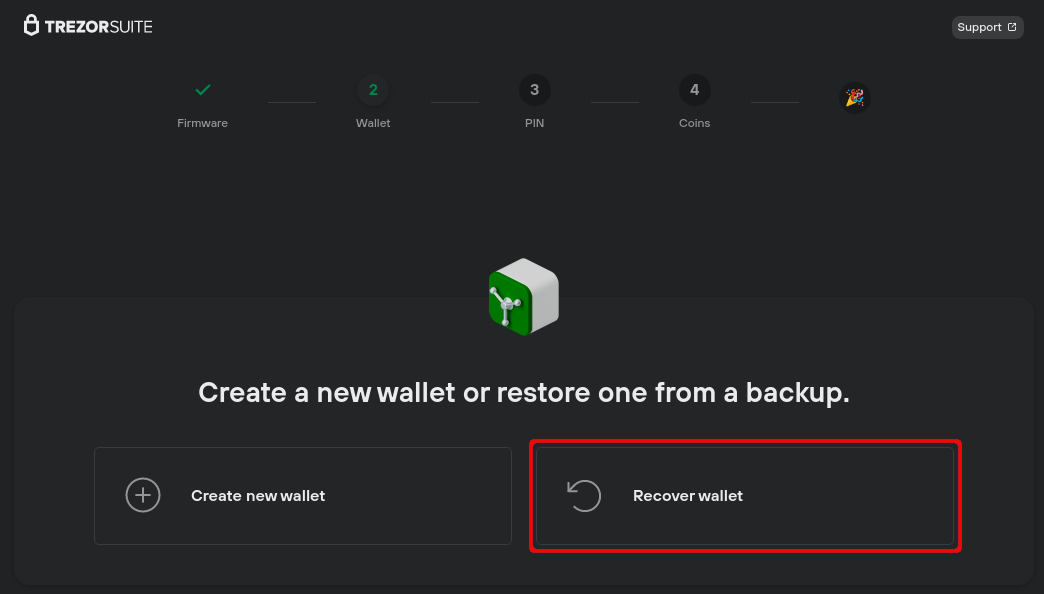The width and height of the screenshot is (1044, 594).
Task: Choose Create new wallet option
Action: coord(303,496)
